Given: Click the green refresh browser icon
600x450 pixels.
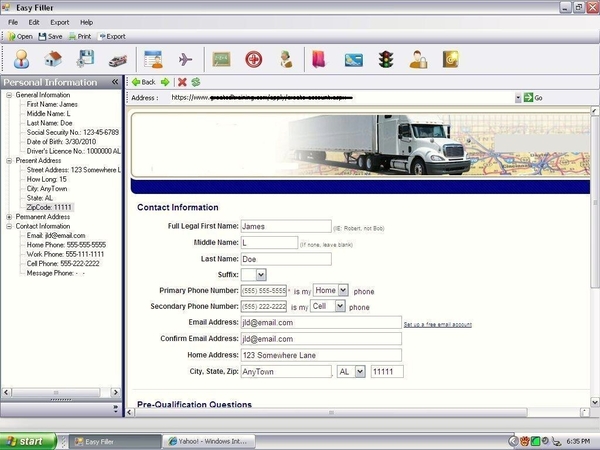Looking at the screenshot, I should coord(196,82).
